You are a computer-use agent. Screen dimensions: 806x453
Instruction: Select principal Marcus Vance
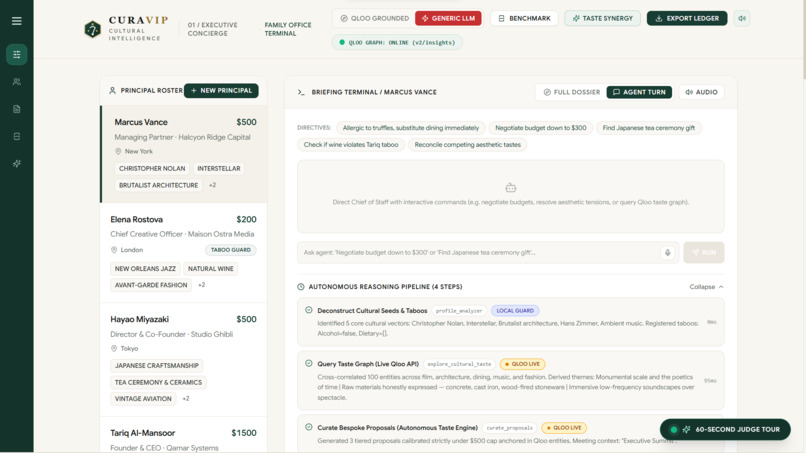(x=184, y=154)
